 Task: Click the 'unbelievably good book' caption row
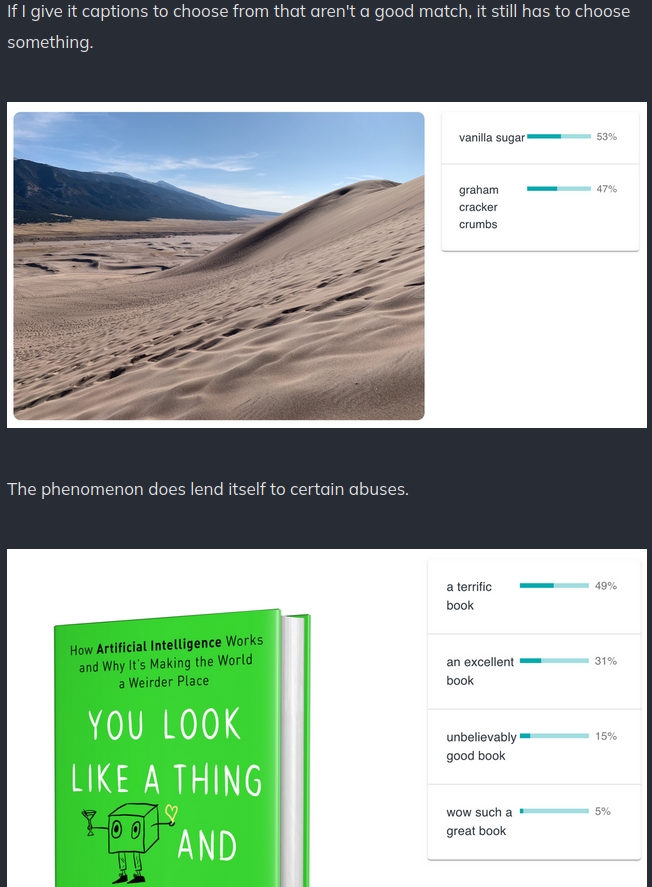tap(534, 747)
